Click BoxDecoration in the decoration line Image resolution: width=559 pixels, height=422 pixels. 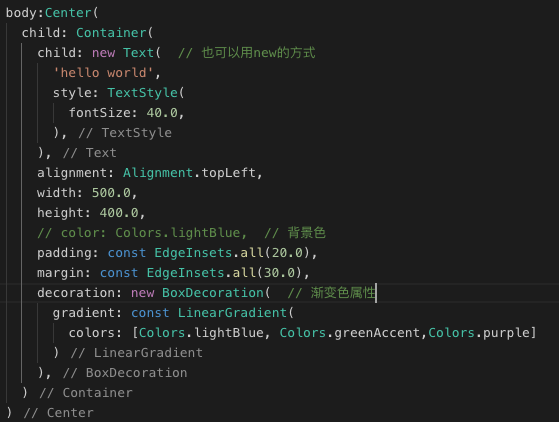point(213,293)
